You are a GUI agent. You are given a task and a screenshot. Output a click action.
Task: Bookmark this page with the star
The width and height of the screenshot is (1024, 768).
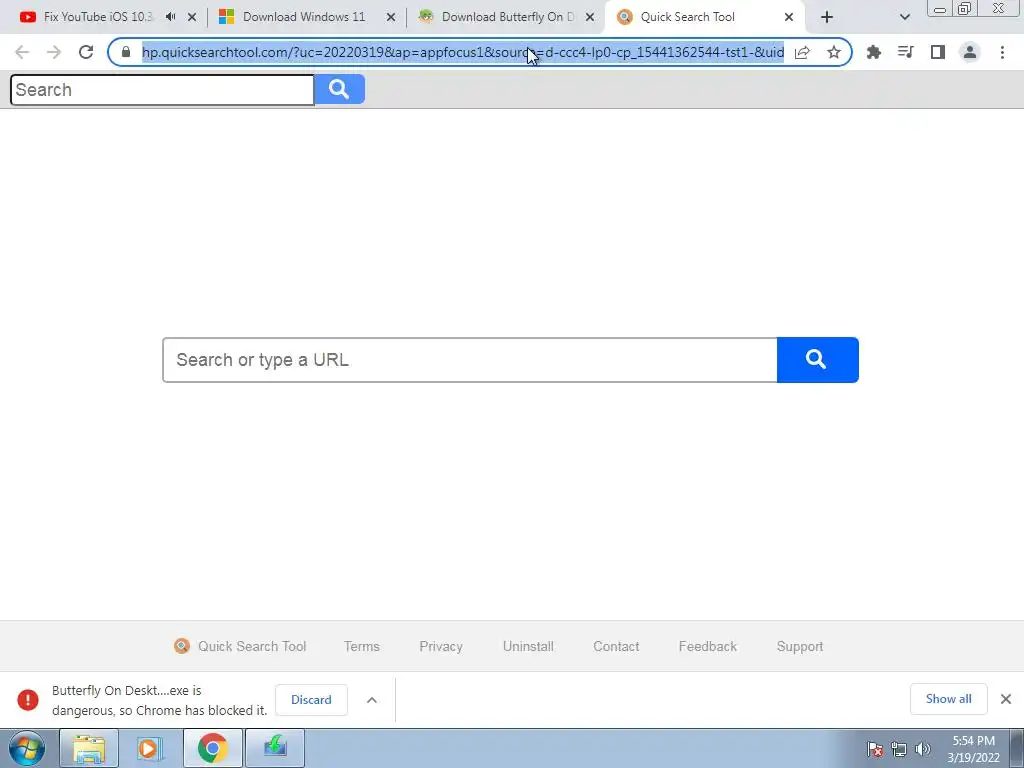point(834,52)
